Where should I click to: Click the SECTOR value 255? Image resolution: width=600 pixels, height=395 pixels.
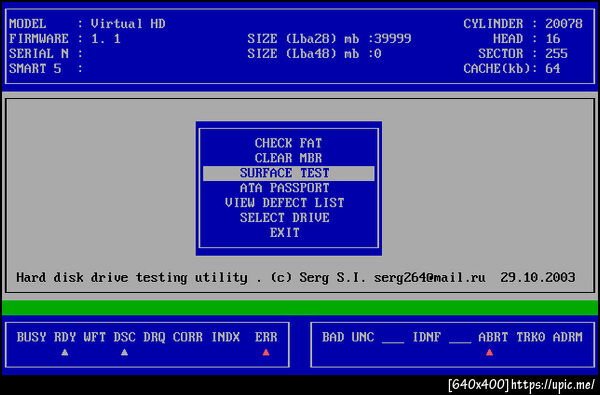coord(556,54)
